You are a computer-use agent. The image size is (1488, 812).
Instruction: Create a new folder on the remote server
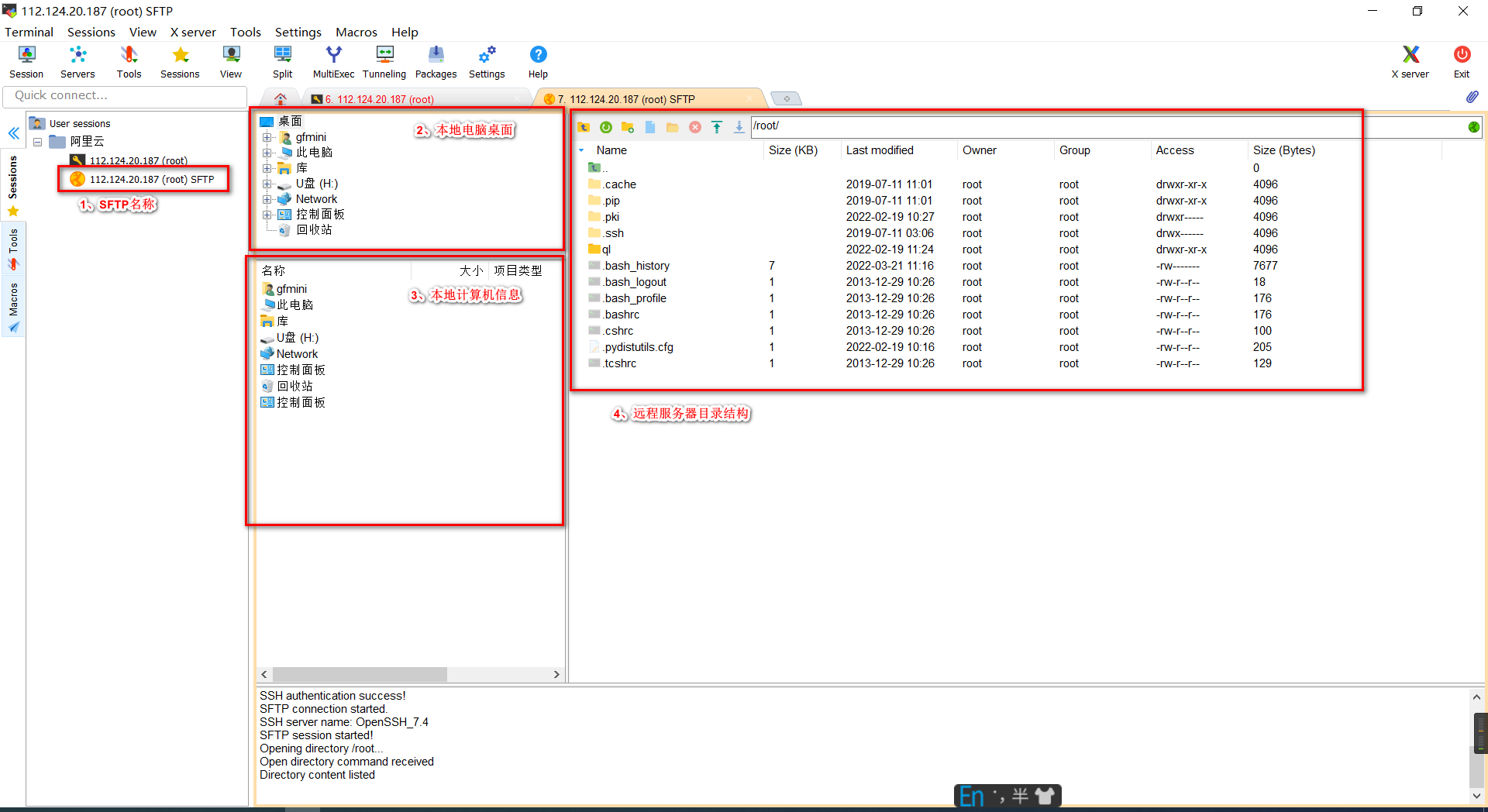click(628, 127)
